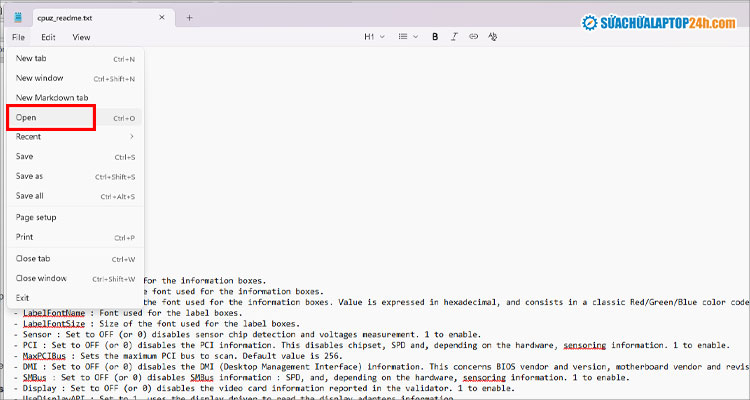
Task: Toggle bold formatting
Action: point(435,37)
